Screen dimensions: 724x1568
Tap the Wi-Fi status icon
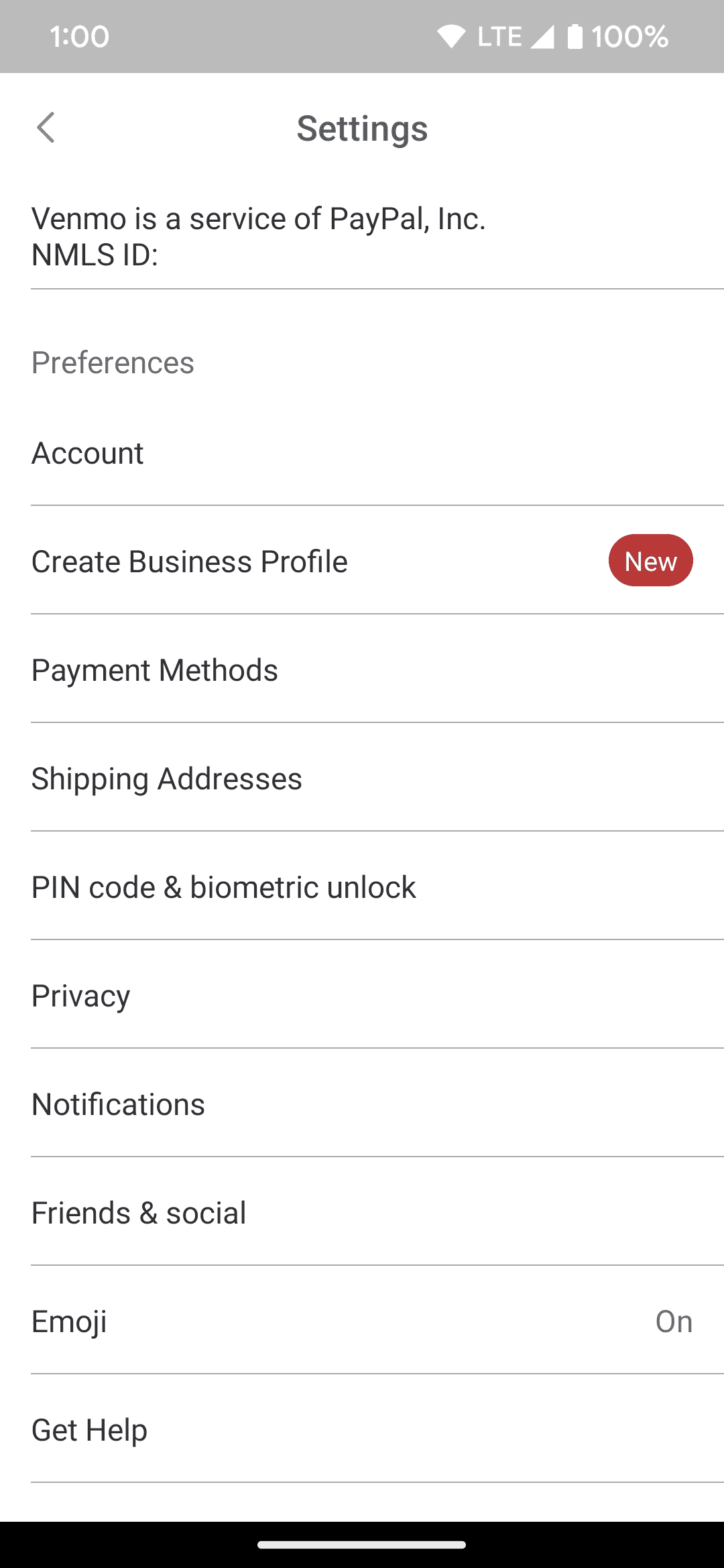click(451, 36)
